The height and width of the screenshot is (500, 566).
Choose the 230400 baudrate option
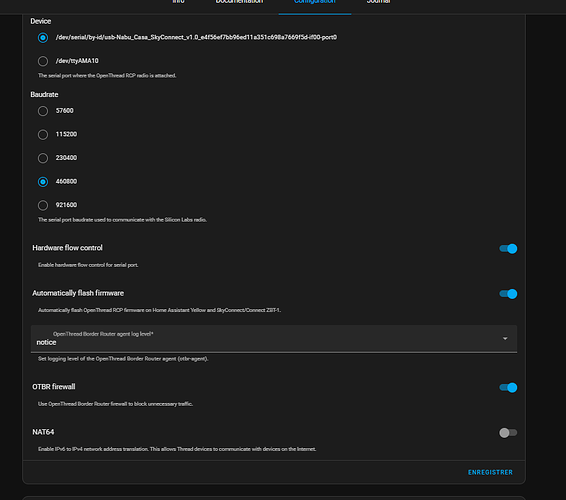[x=43, y=158]
